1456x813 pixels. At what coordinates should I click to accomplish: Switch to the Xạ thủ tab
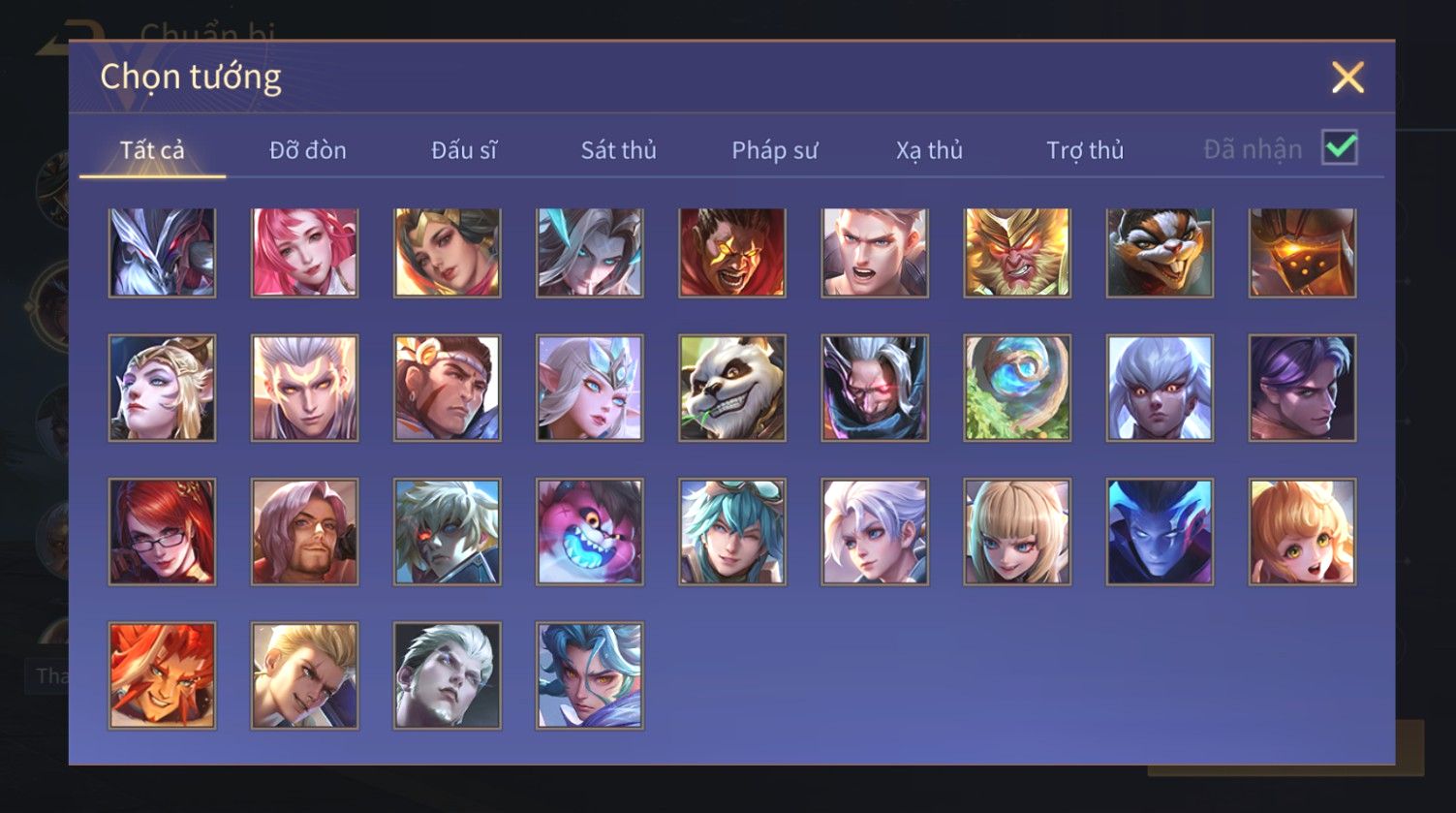pyautogui.click(x=929, y=150)
